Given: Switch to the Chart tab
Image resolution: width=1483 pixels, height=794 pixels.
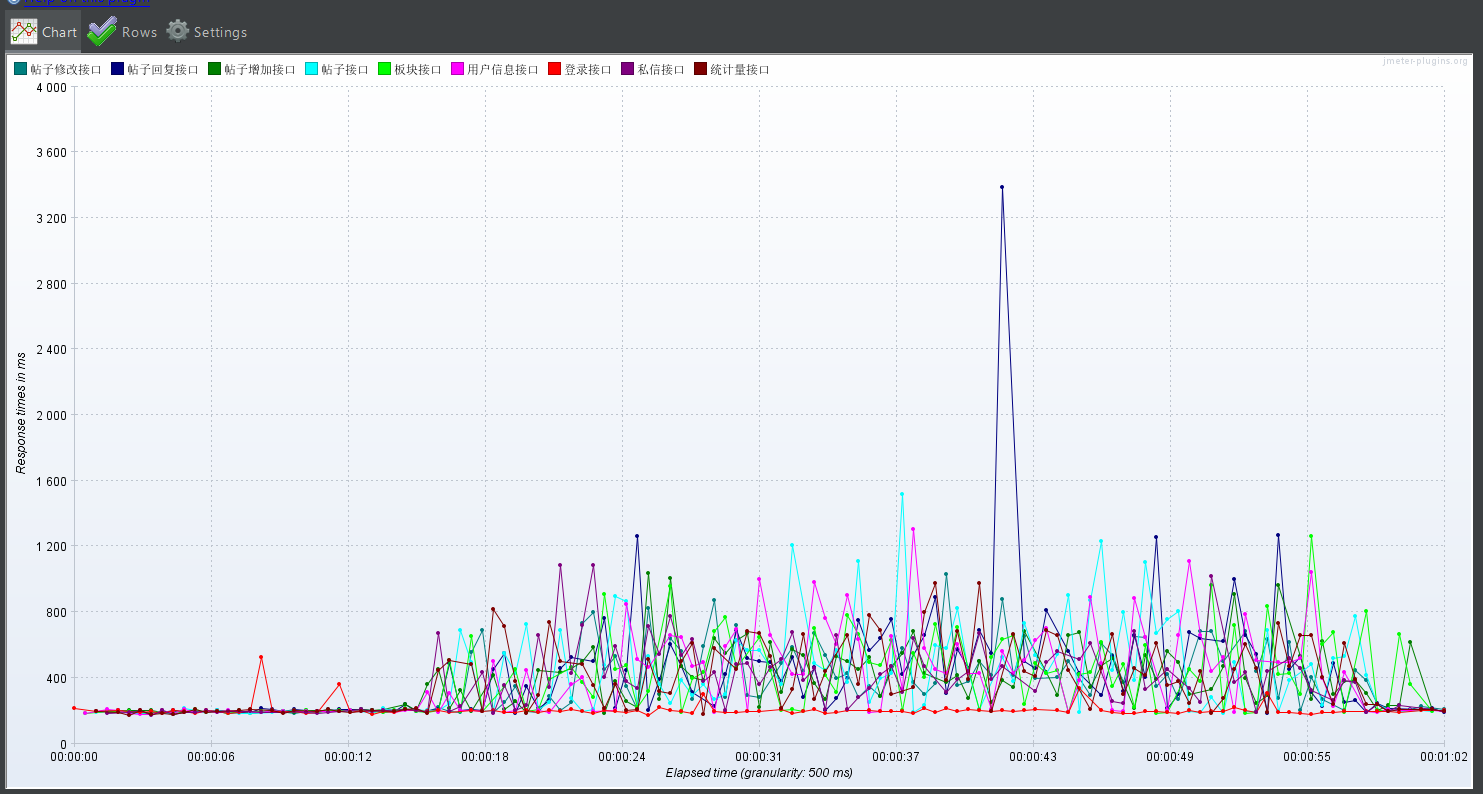Looking at the screenshot, I should pyautogui.click(x=44, y=32).
